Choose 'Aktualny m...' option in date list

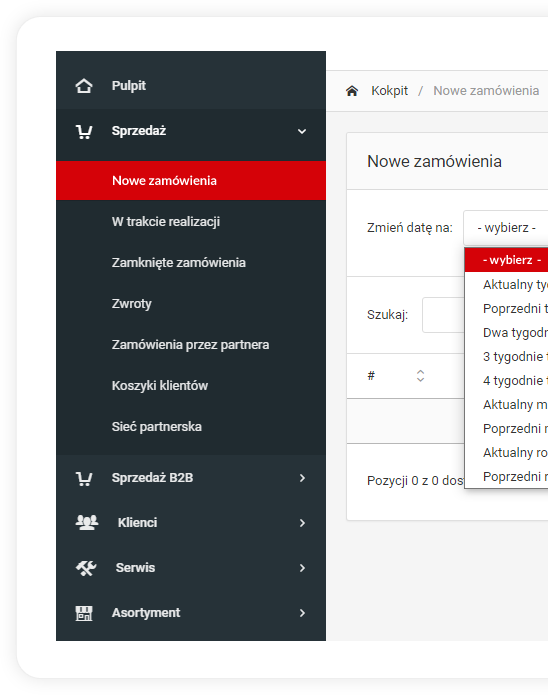pos(506,404)
